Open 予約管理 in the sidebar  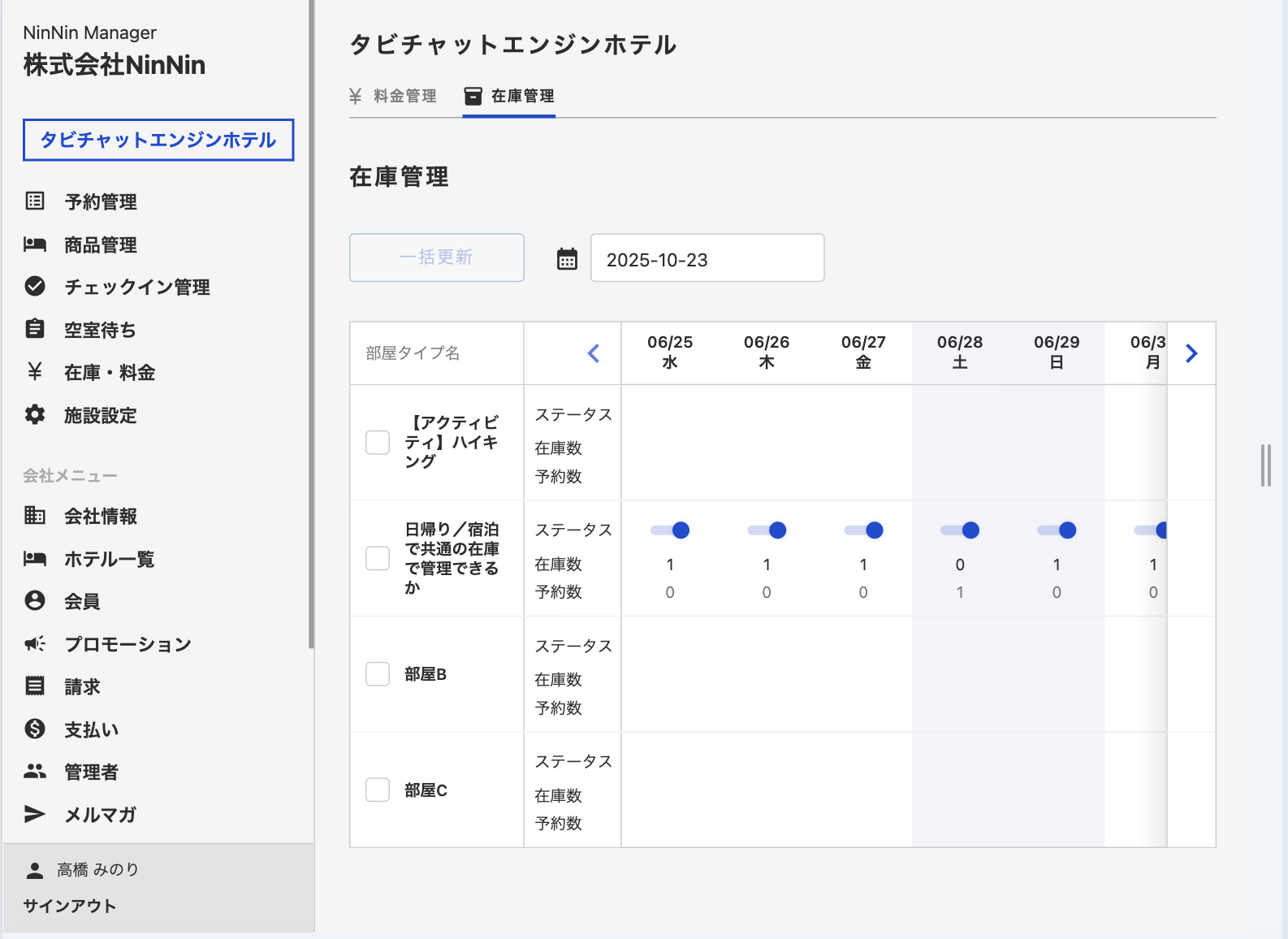pos(100,201)
